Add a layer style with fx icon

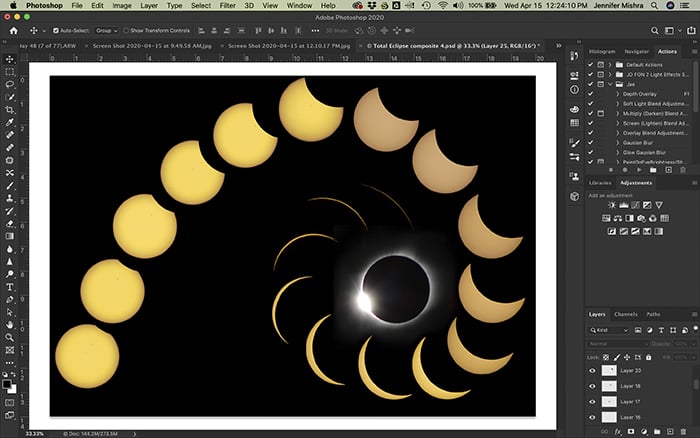coord(618,432)
